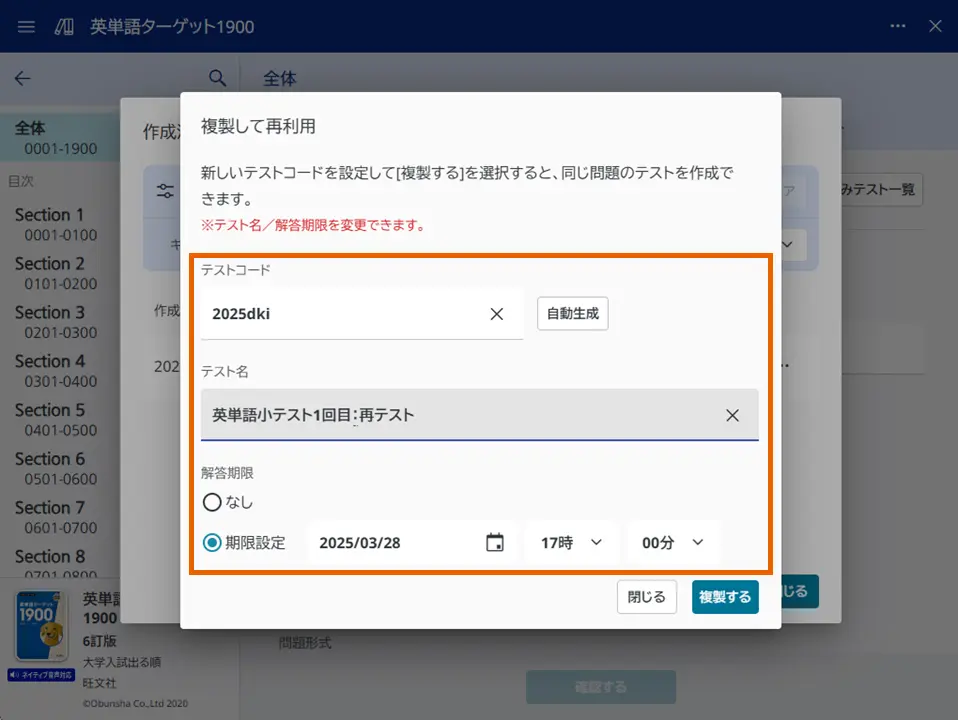Expand the chevron dropdown behind the dialog
The height and width of the screenshot is (720, 958).
787,245
